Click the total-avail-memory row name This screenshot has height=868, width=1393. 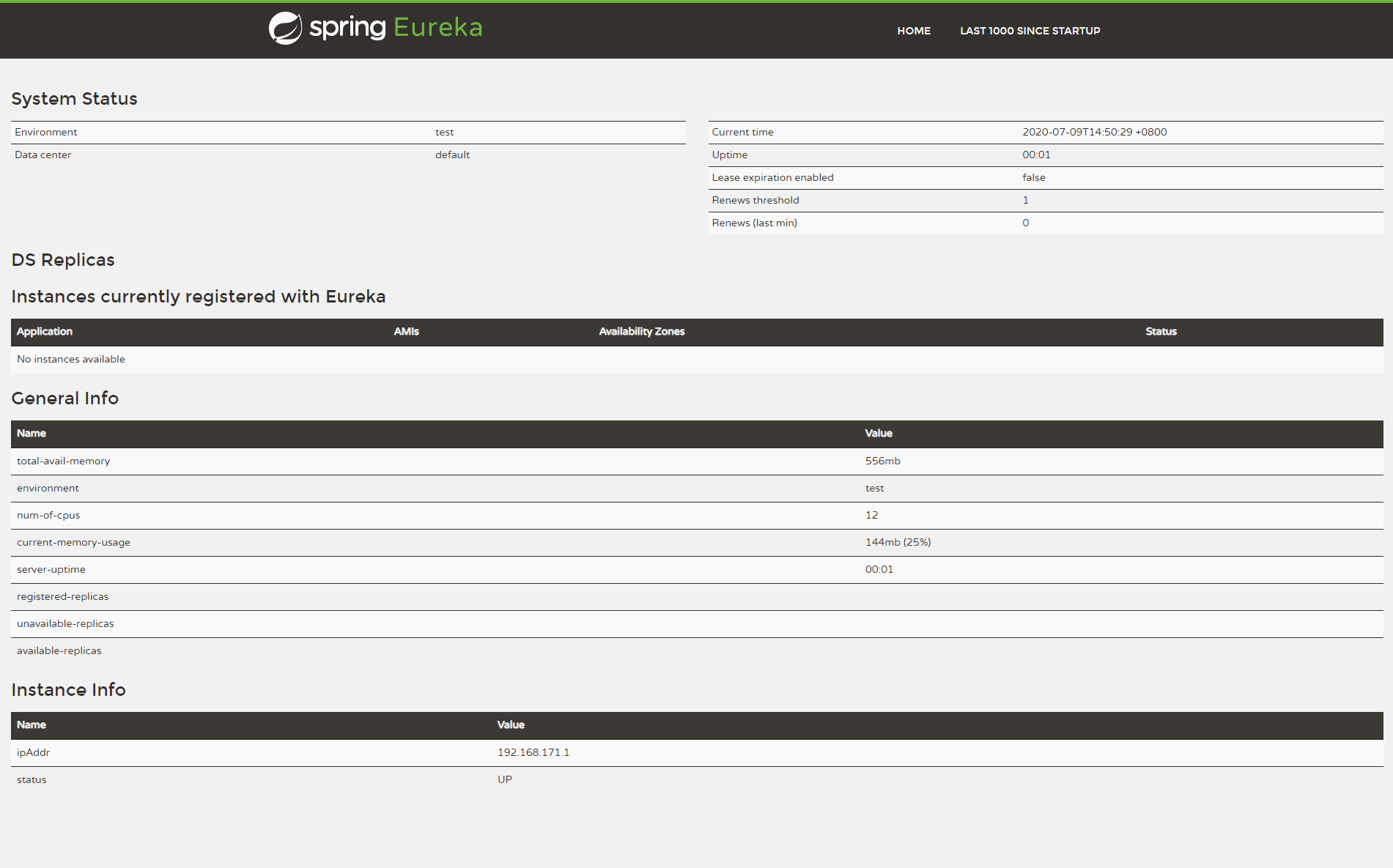pyautogui.click(x=63, y=461)
